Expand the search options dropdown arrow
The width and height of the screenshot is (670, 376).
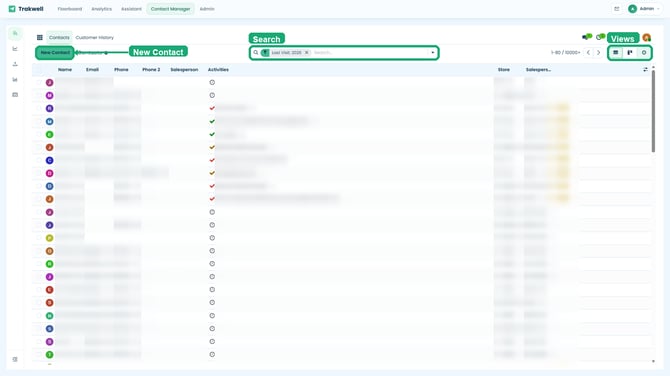(433, 53)
